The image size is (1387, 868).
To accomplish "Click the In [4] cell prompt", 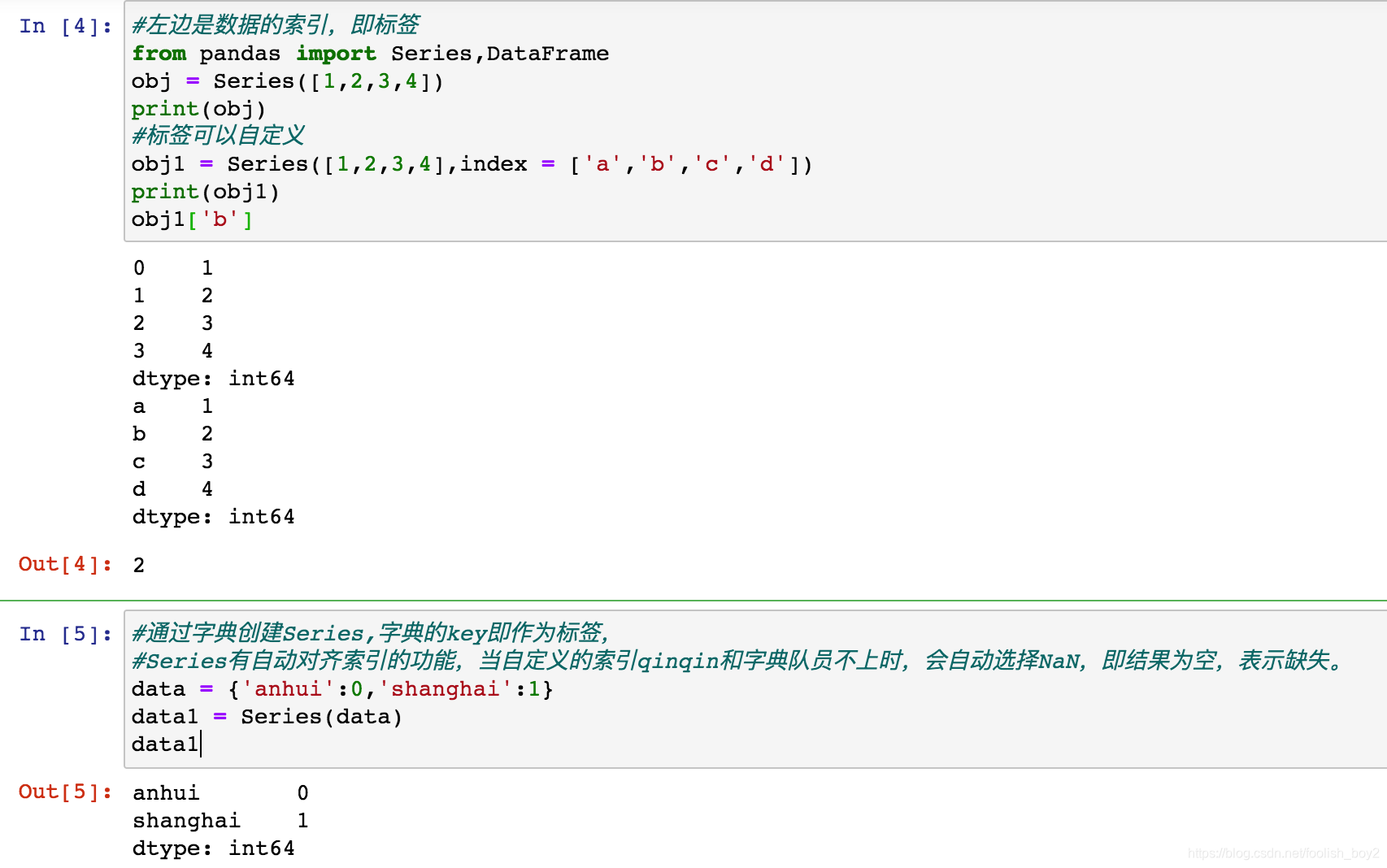I will (66, 26).
